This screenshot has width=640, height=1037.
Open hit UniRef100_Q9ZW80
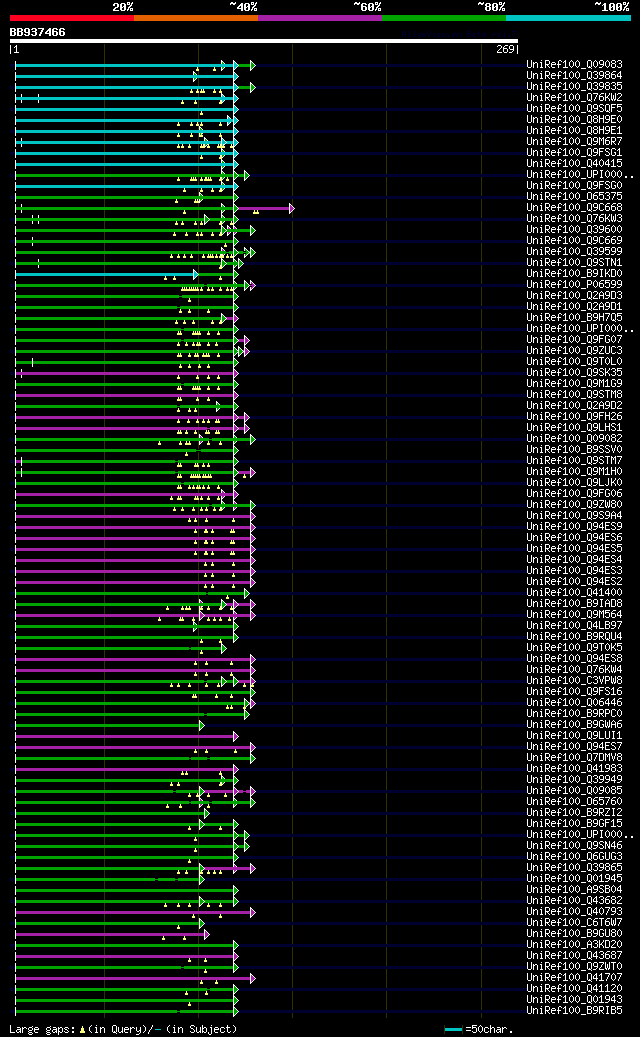click(574, 505)
